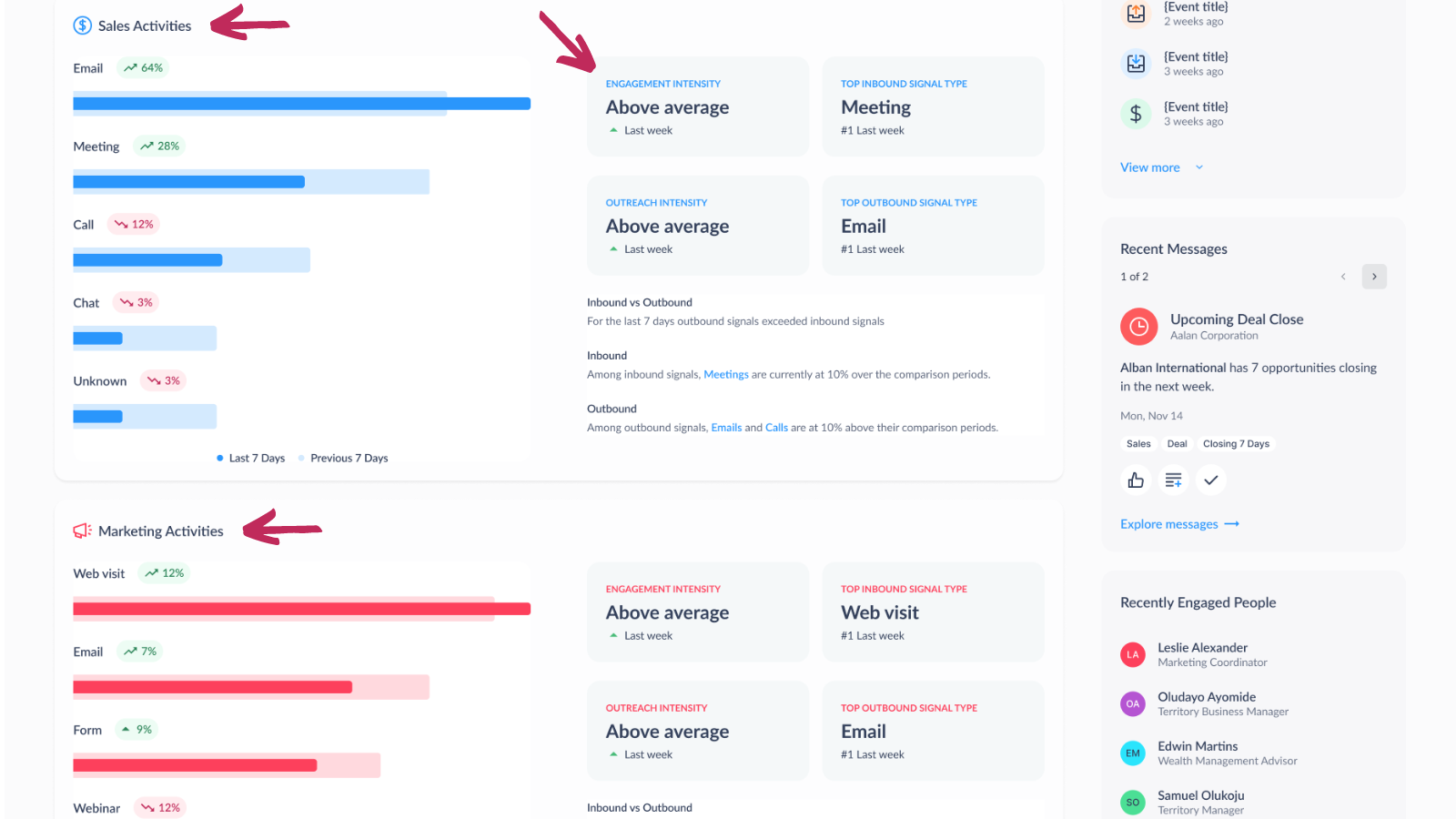This screenshot has height=819, width=1456.
Task: Toggle the Last 7 Days legend item
Action: coord(251,458)
